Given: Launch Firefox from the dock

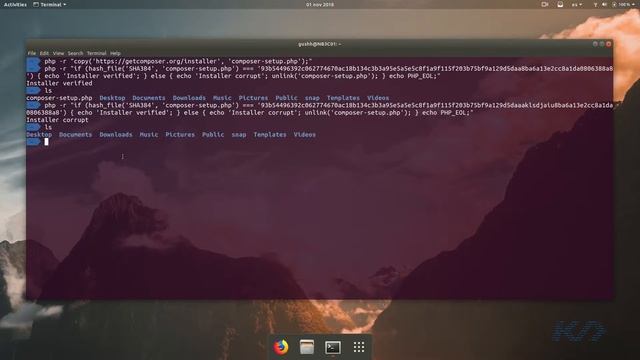Looking at the screenshot, I should [x=281, y=347].
